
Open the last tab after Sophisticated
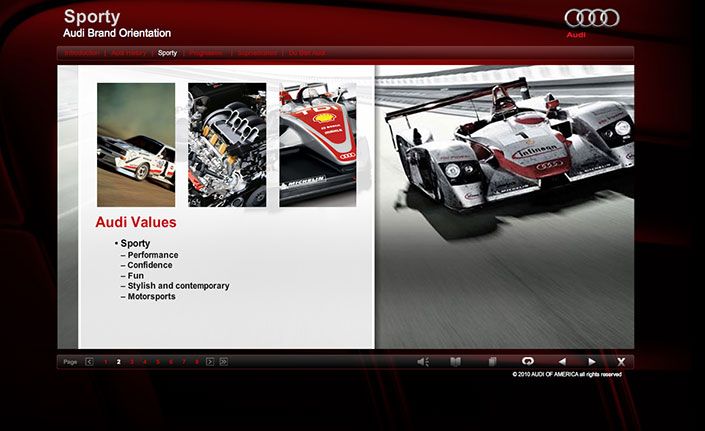[307, 53]
